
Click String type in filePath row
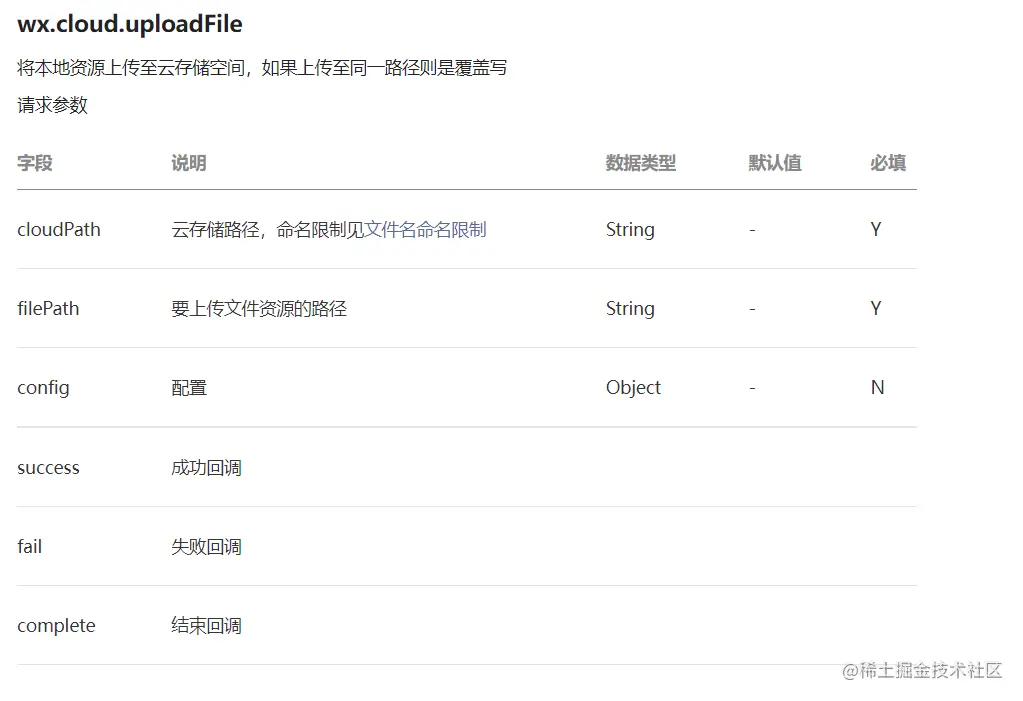click(630, 309)
